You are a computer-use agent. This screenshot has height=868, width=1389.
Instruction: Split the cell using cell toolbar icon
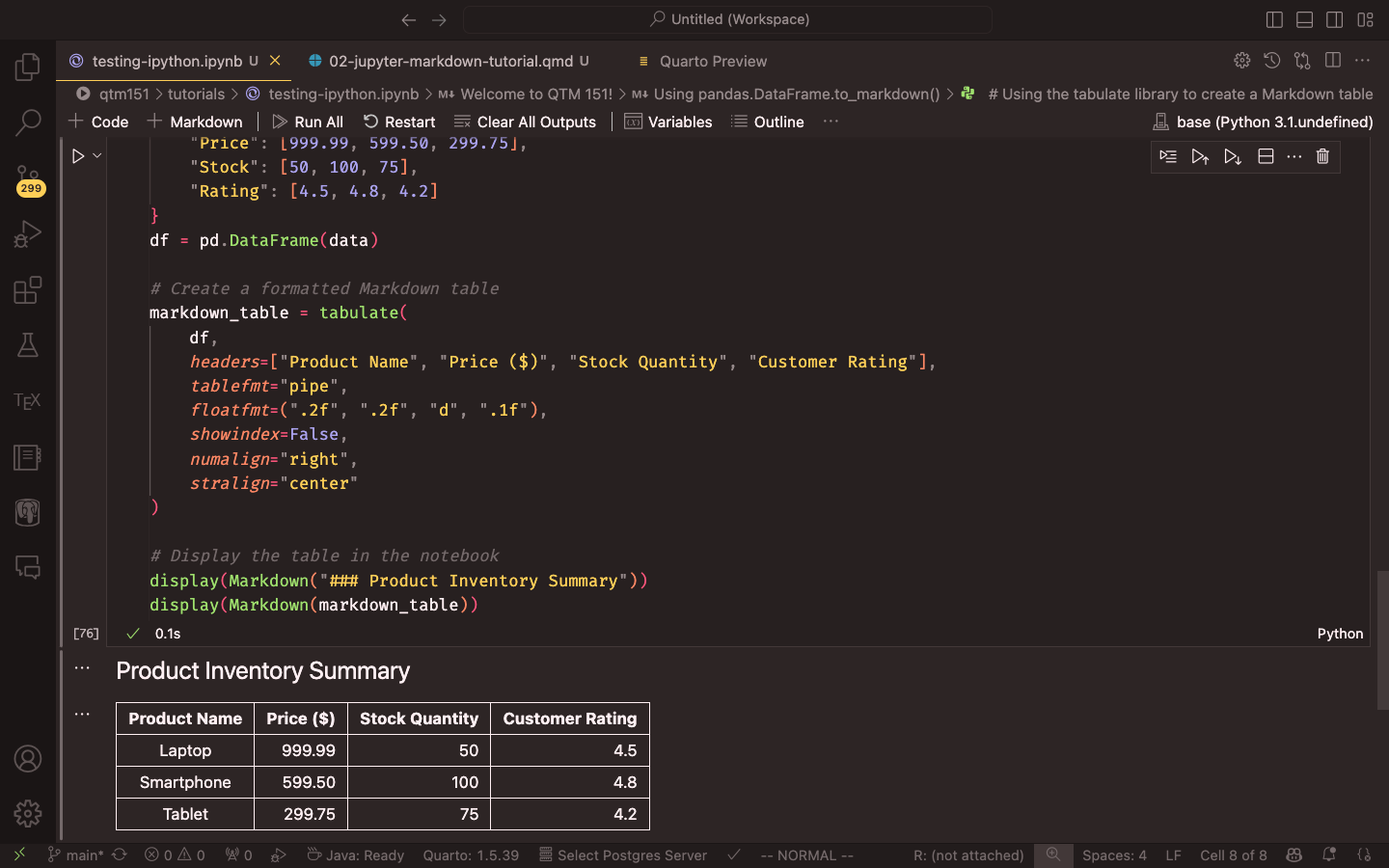coord(1266,156)
